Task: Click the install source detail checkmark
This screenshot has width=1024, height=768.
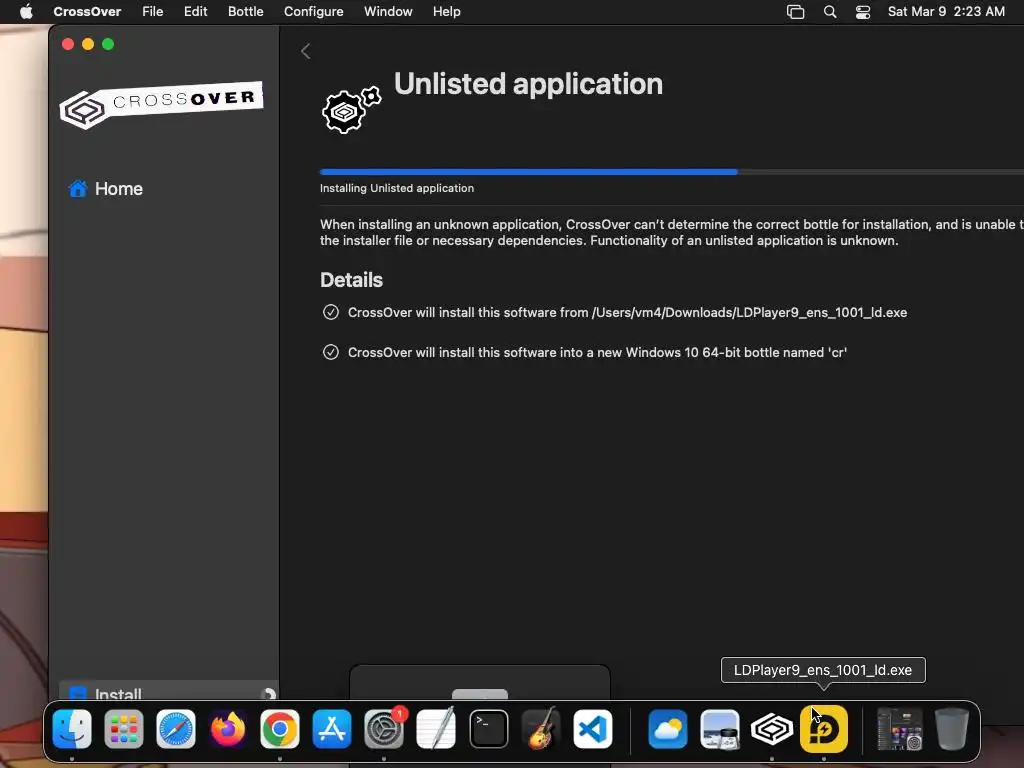Action: coord(331,312)
